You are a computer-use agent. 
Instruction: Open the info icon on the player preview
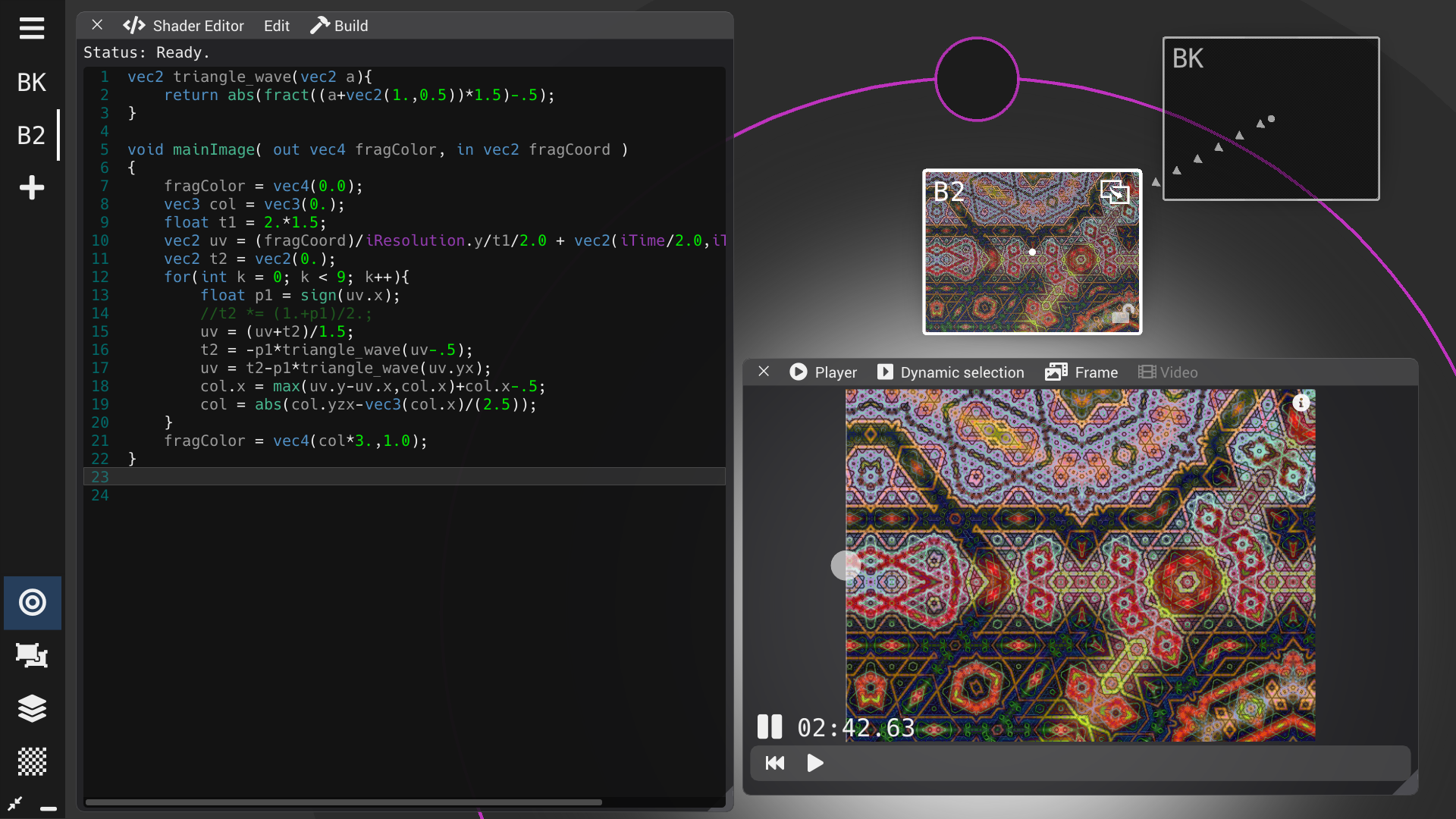tap(1302, 403)
